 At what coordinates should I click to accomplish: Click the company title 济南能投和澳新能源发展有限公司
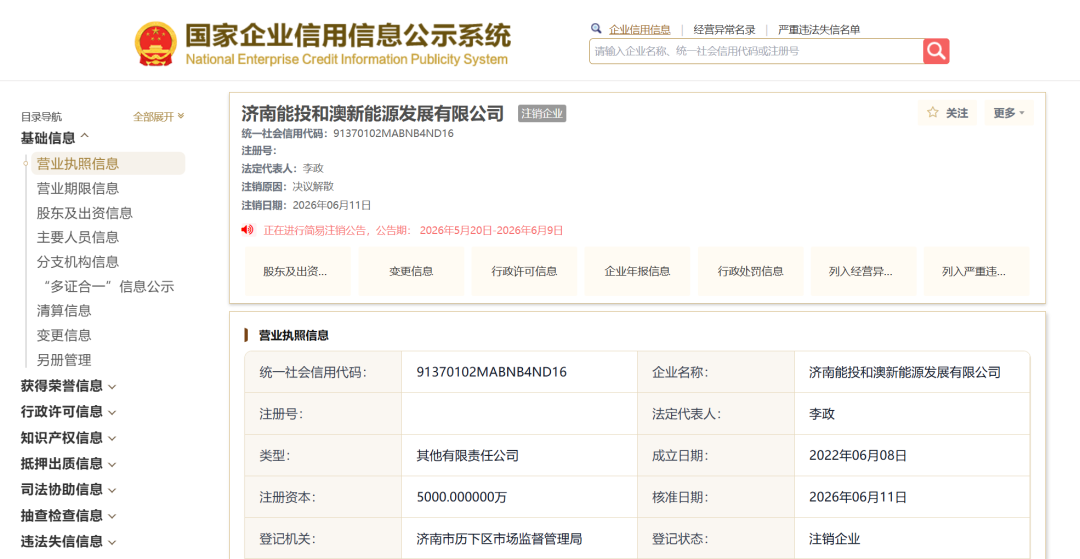(373, 114)
